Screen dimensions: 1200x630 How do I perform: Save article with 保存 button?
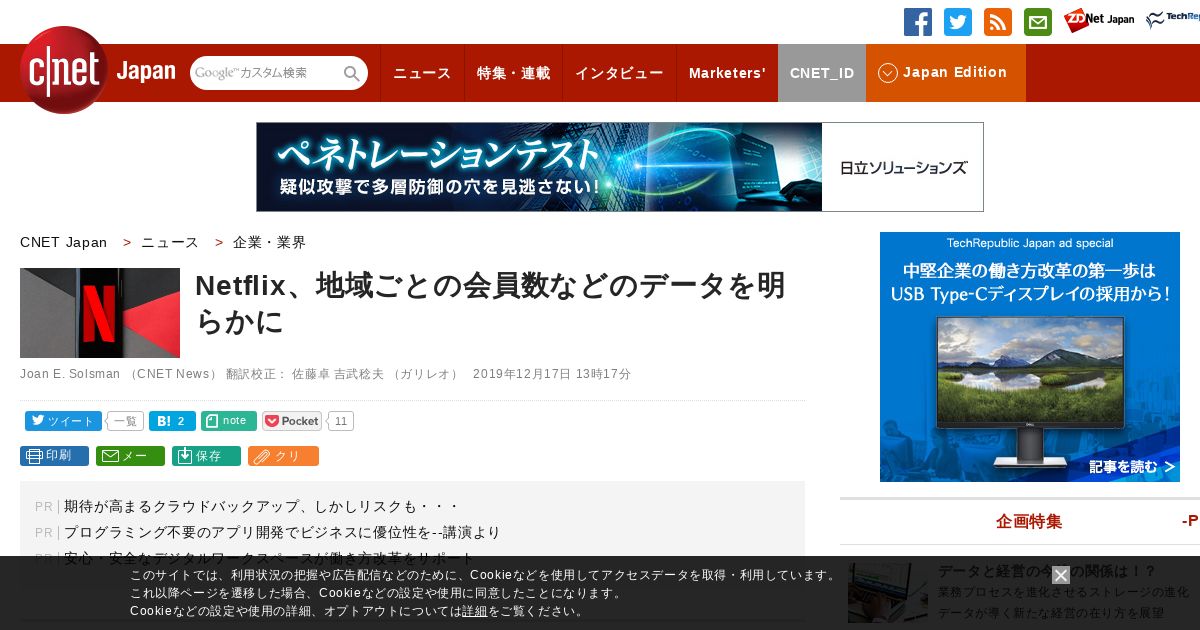(206, 456)
